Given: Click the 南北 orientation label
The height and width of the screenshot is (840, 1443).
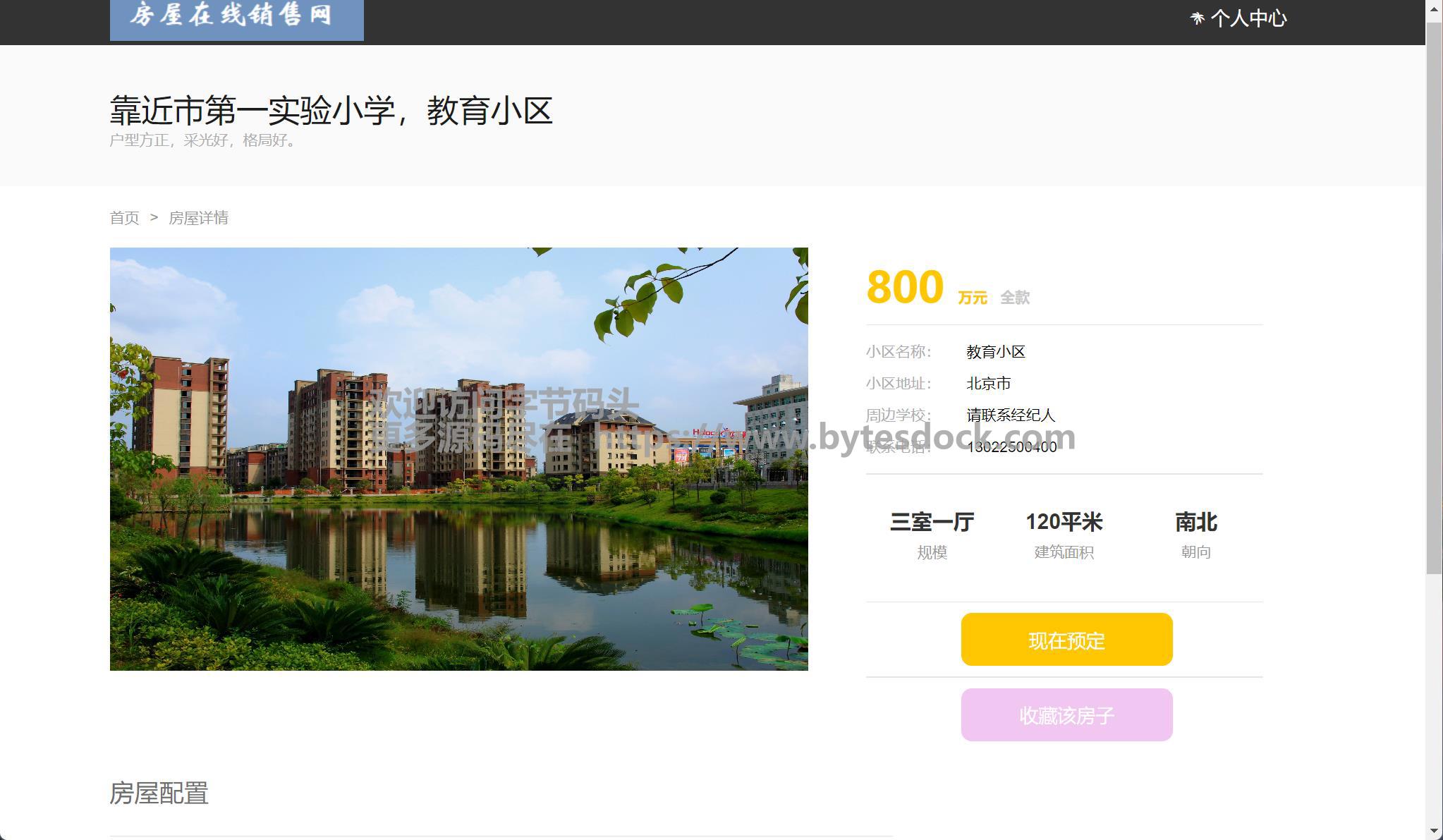Looking at the screenshot, I should tap(1195, 523).
